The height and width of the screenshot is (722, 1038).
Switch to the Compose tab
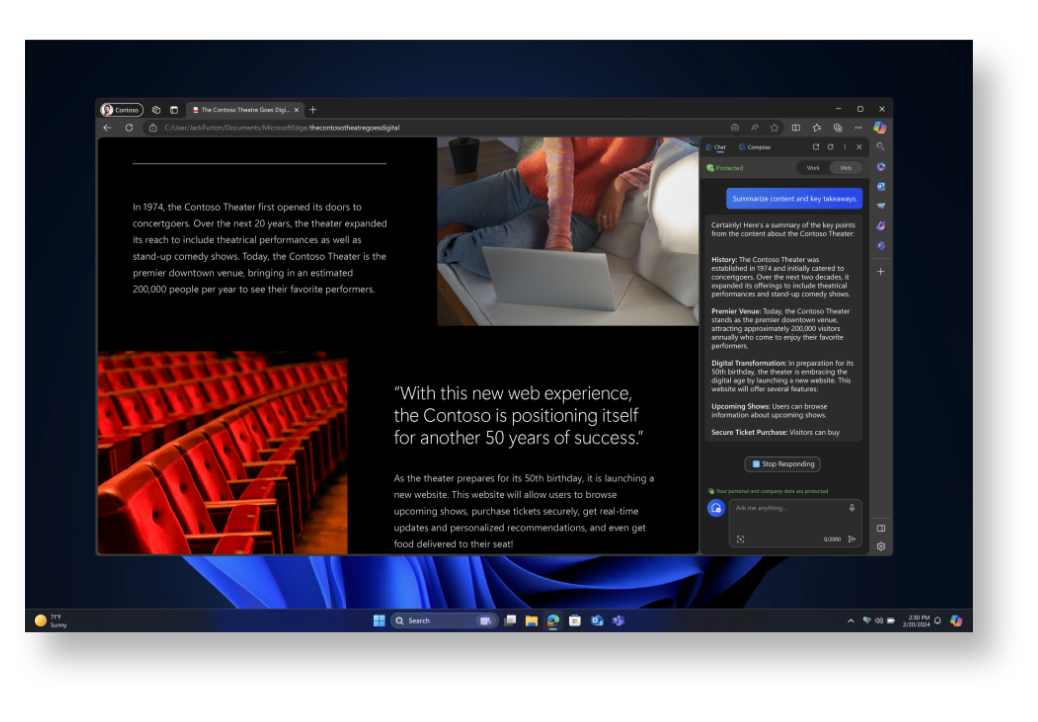pyautogui.click(x=757, y=147)
